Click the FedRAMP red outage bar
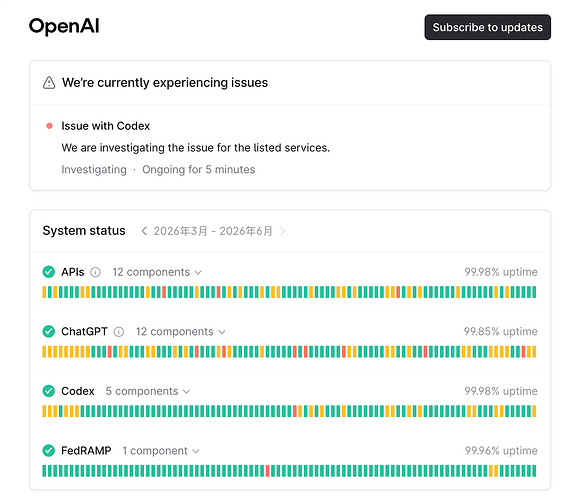Viewport: 570px width, 500px height. tap(268, 471)
